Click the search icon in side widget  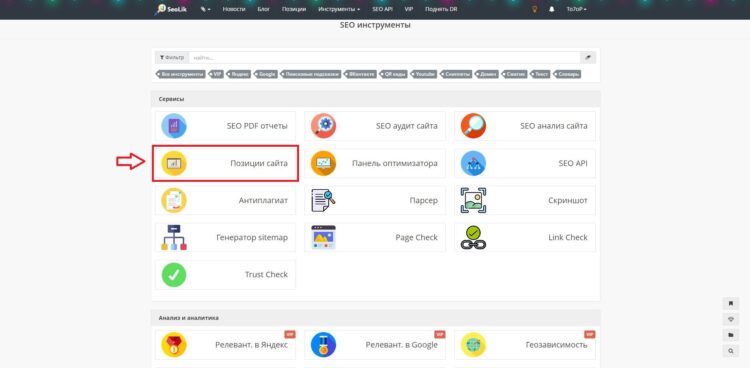coord(730,351)
